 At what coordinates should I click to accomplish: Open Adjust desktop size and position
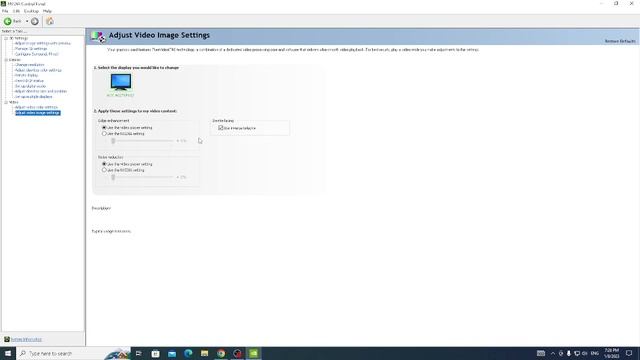[x=41, y=91]
